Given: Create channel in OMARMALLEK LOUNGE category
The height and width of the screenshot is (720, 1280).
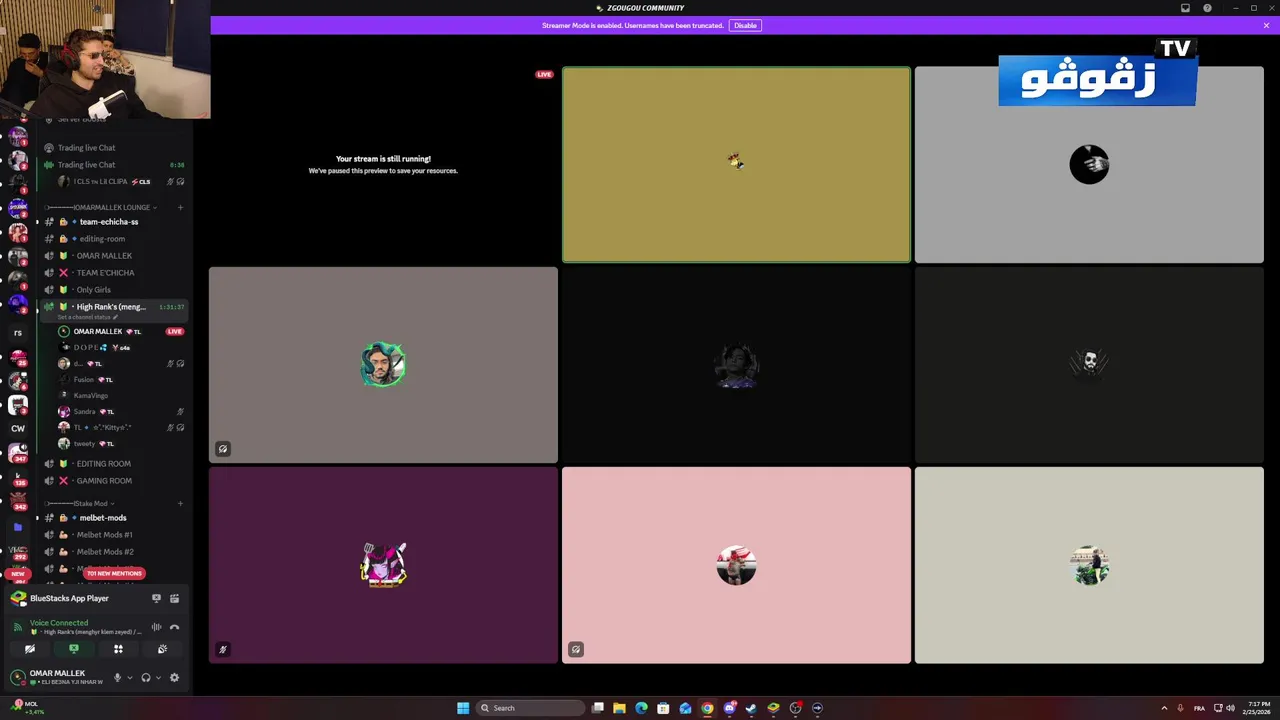Looking at the screenshot, I should point(180,207).
